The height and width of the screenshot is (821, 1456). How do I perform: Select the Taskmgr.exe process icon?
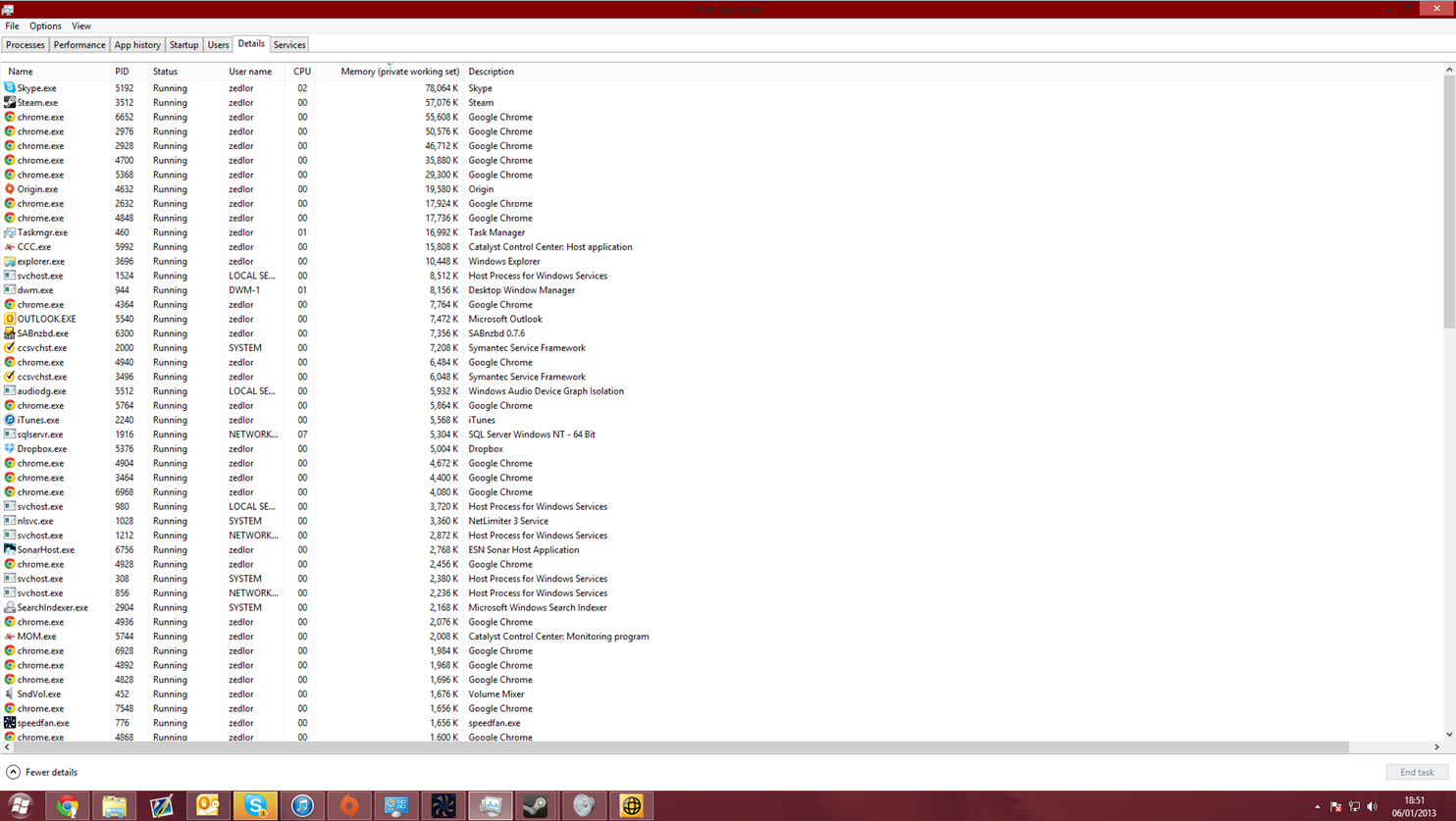click(10, 232)
